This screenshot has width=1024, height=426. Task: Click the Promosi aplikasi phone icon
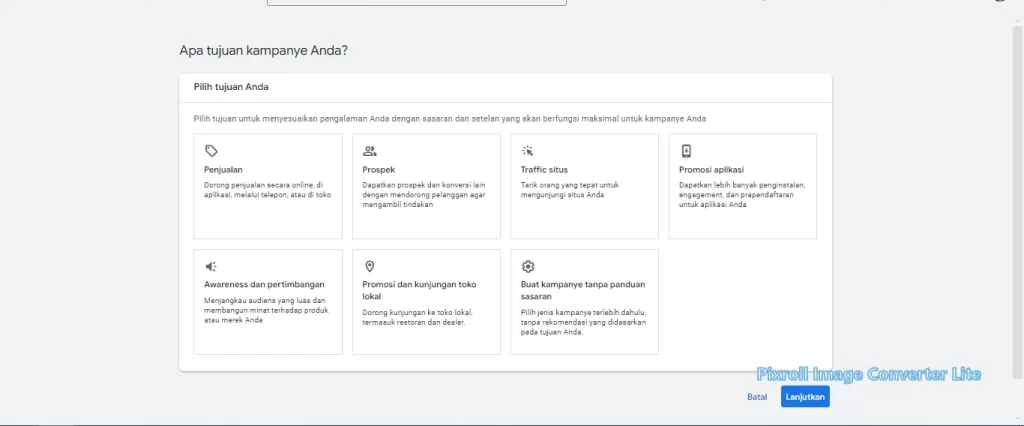686,151
